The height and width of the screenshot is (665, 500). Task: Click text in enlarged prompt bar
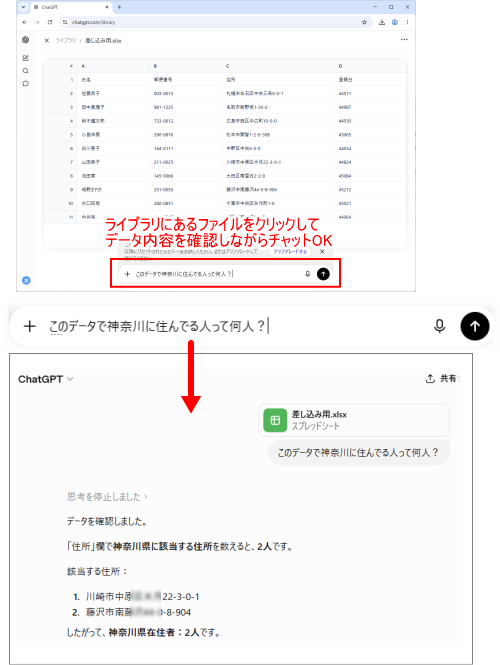point(158,326)
